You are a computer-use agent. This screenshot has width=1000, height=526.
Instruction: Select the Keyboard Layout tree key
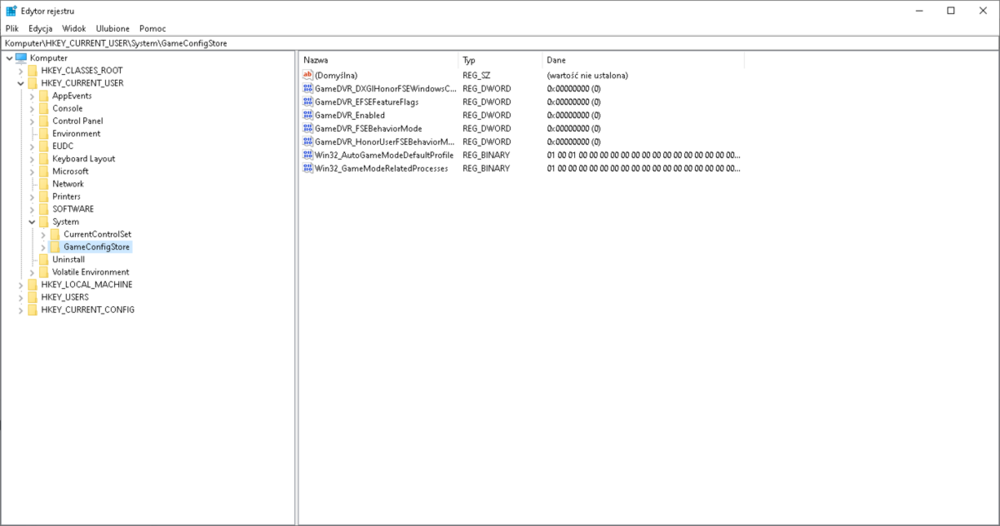84,159
